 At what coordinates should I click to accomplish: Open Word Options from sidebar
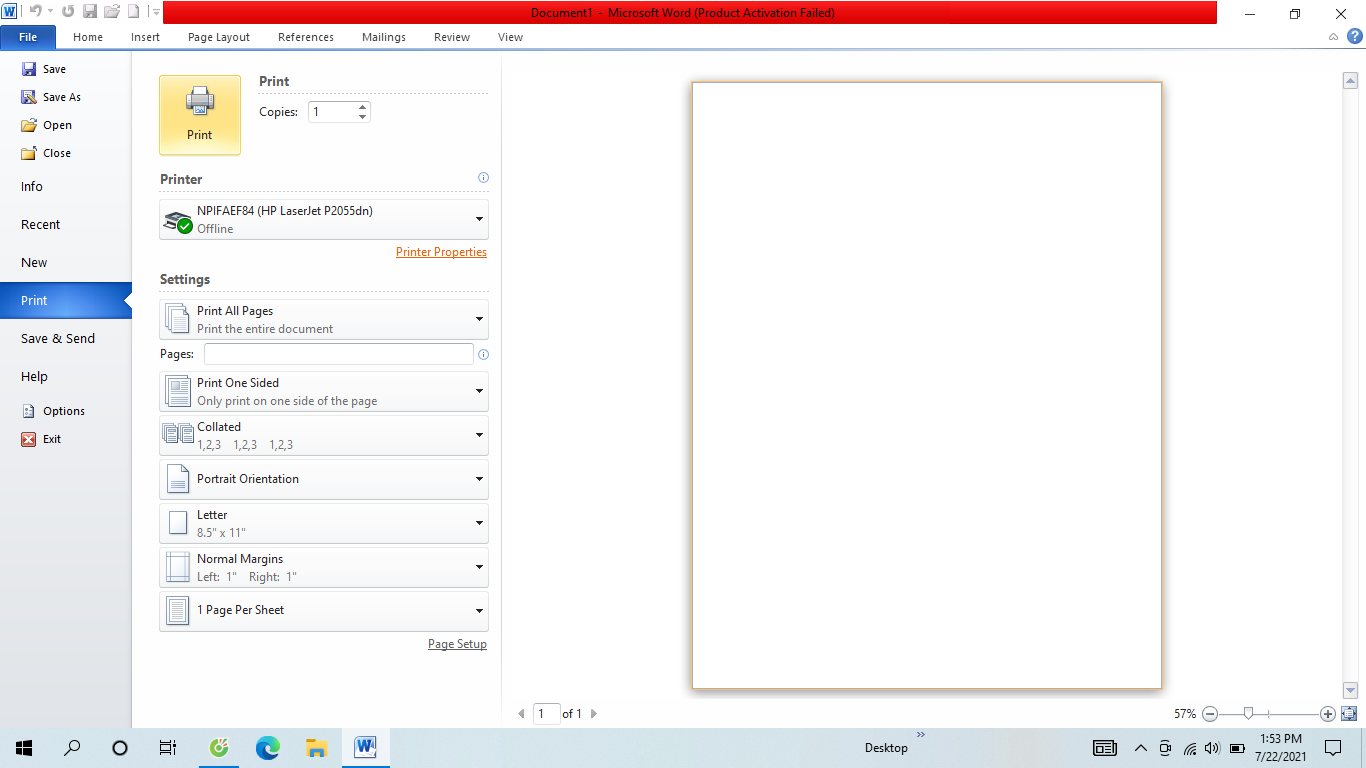(53, 411)
